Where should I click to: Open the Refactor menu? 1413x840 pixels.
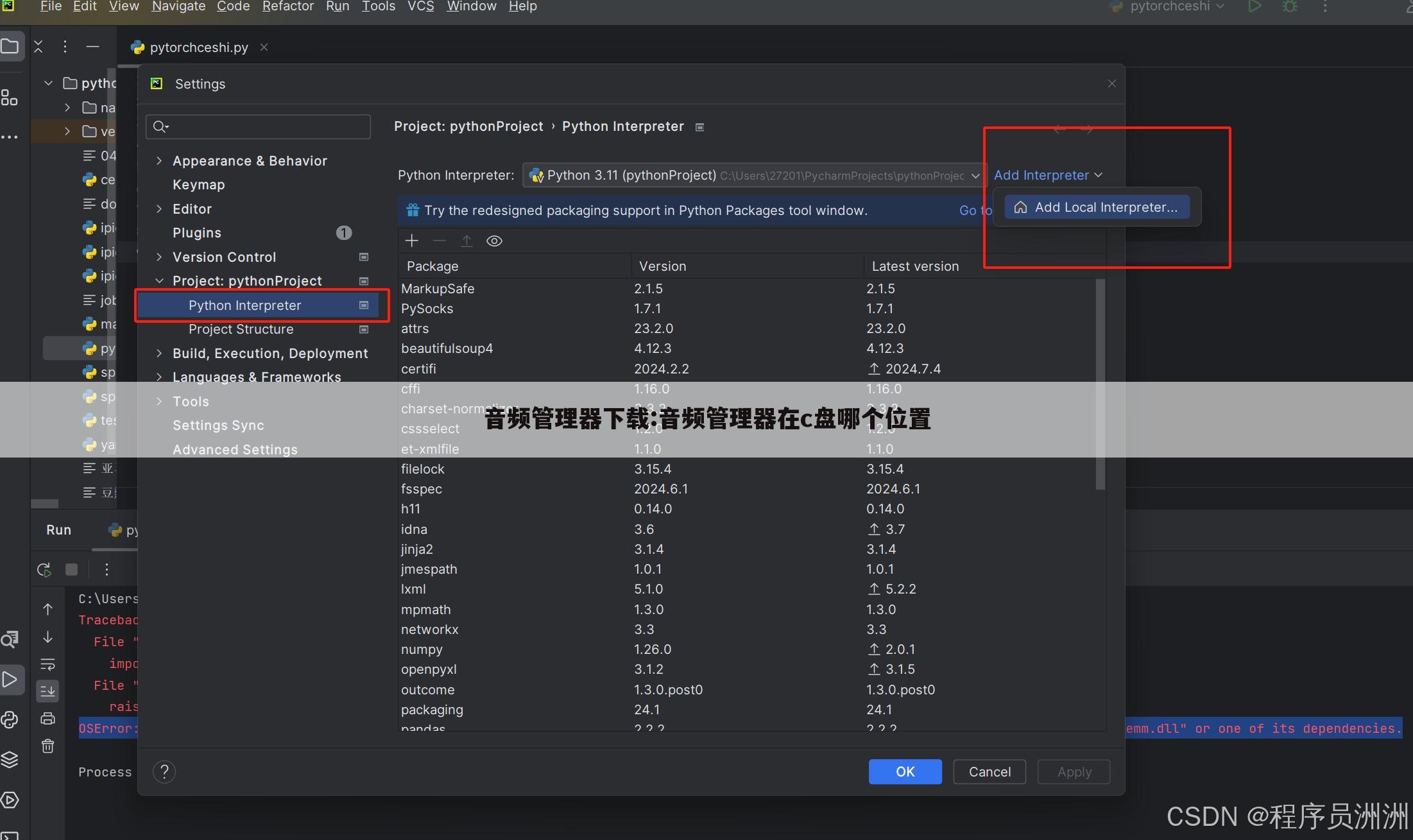287,6
